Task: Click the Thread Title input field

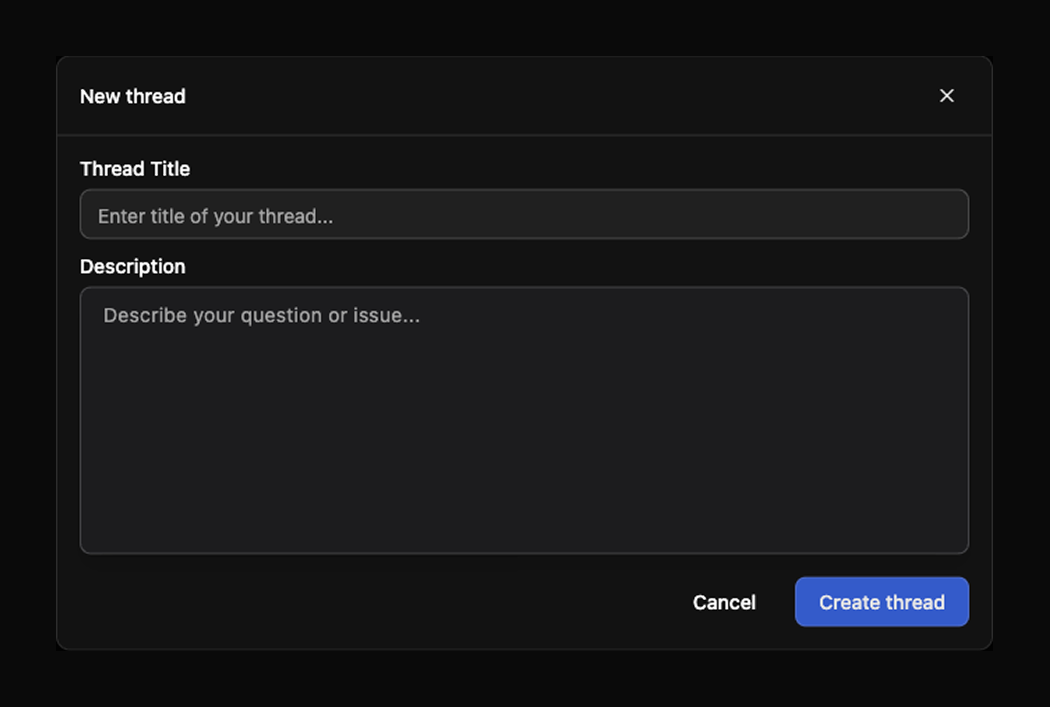Action: (x=524, y=215)
